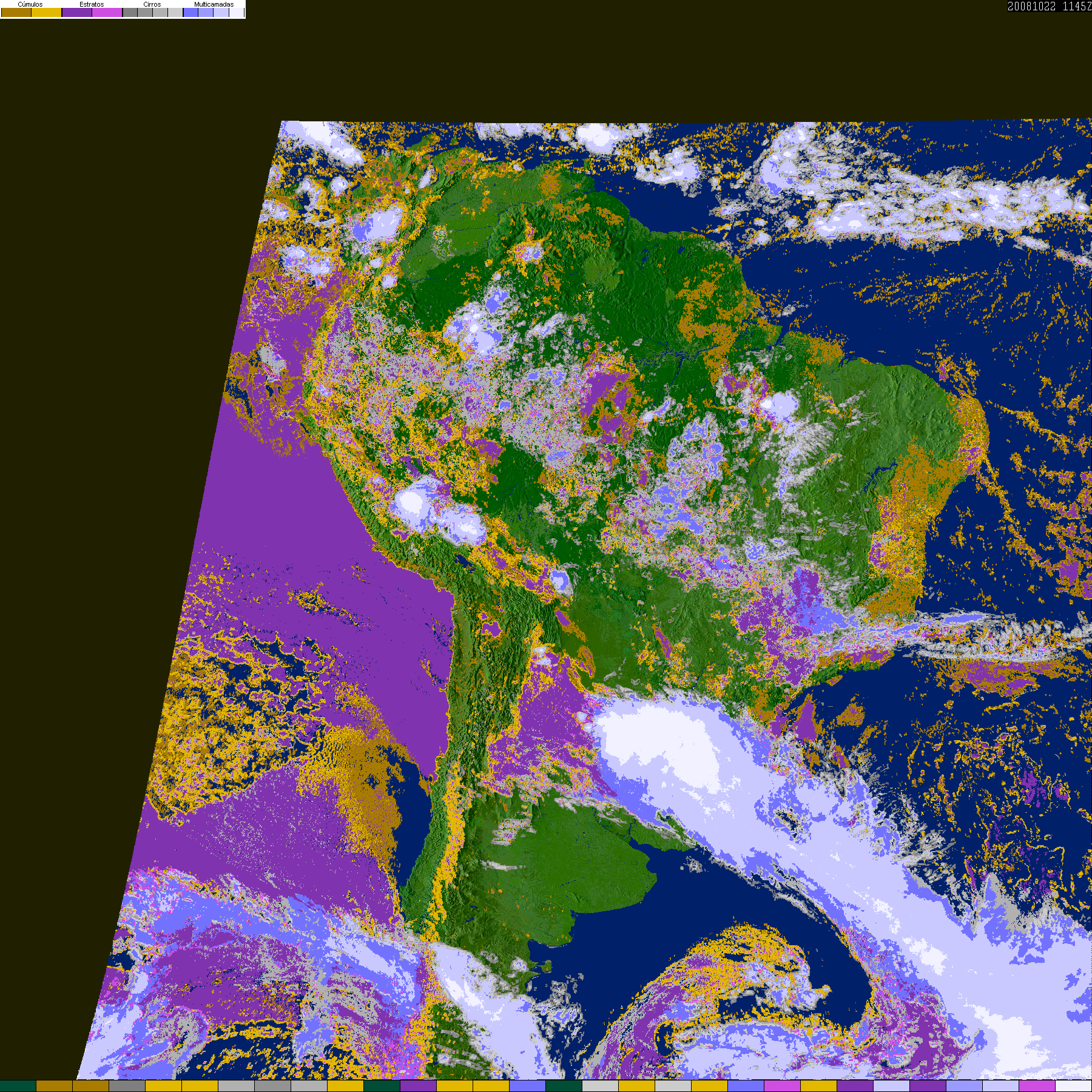This screenshot has width=1092, height=1092.
Task: Choose the near-white Multicamadas legend swatch
Action: [236, 13]
